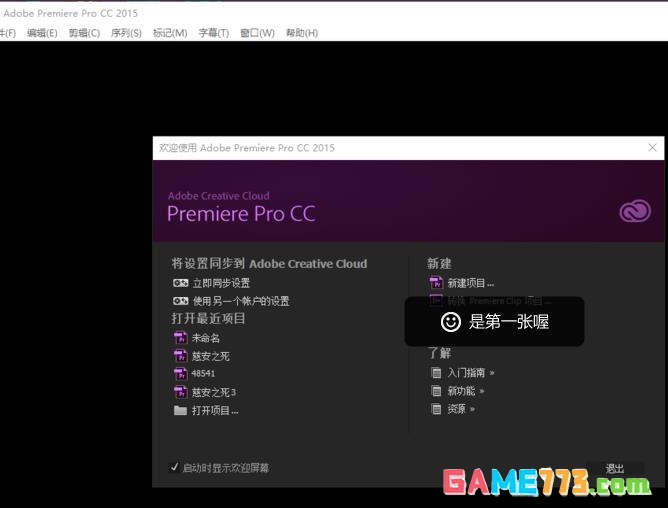Click folder icon beside 打开项目

pos(180,410)
